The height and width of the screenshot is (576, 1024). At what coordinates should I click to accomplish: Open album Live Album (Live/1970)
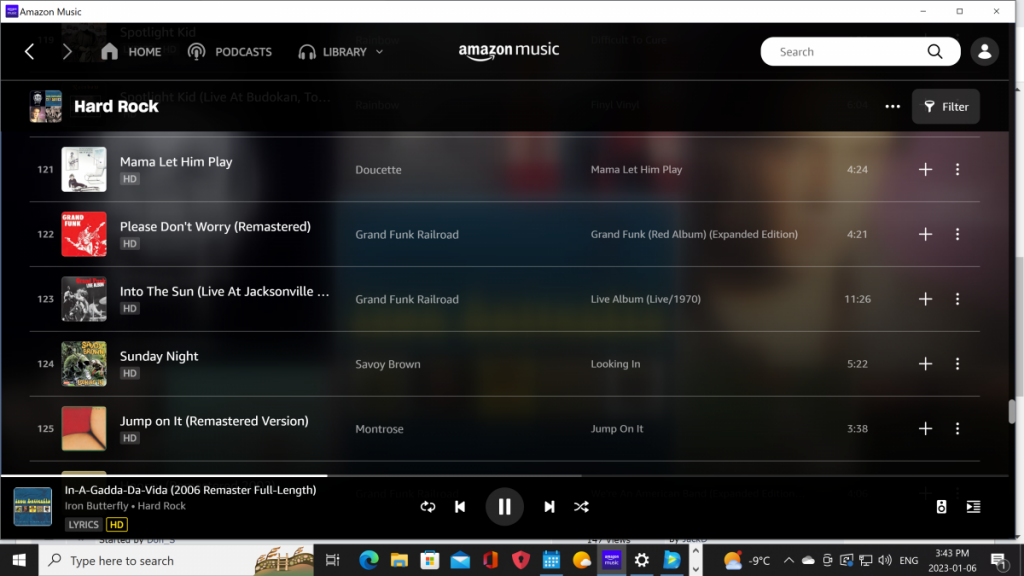click(x=646, y=299)
